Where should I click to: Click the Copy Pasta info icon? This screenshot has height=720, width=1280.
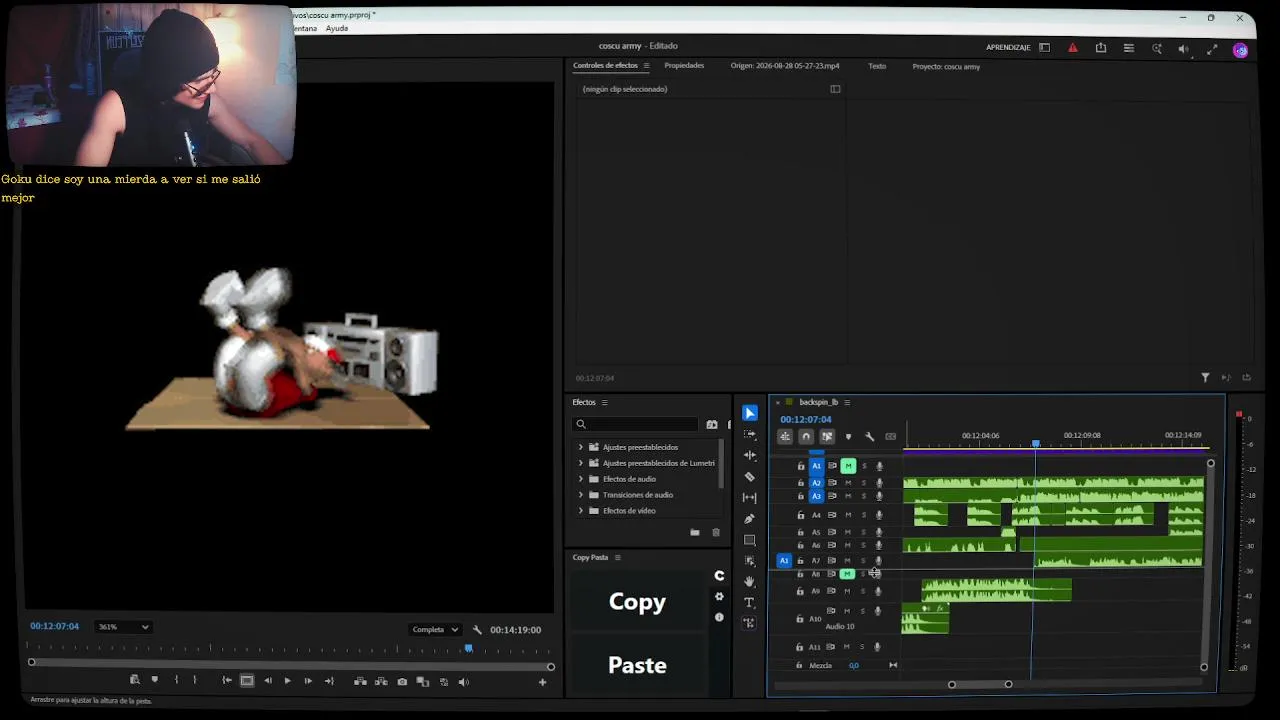[719, 618]
